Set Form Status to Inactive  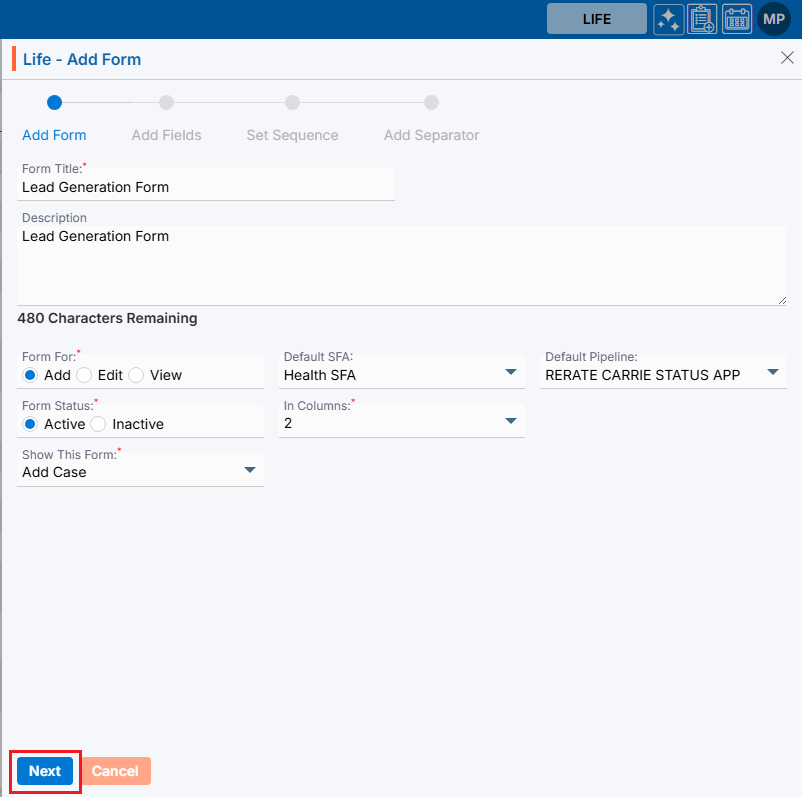(x=98, y=424)
